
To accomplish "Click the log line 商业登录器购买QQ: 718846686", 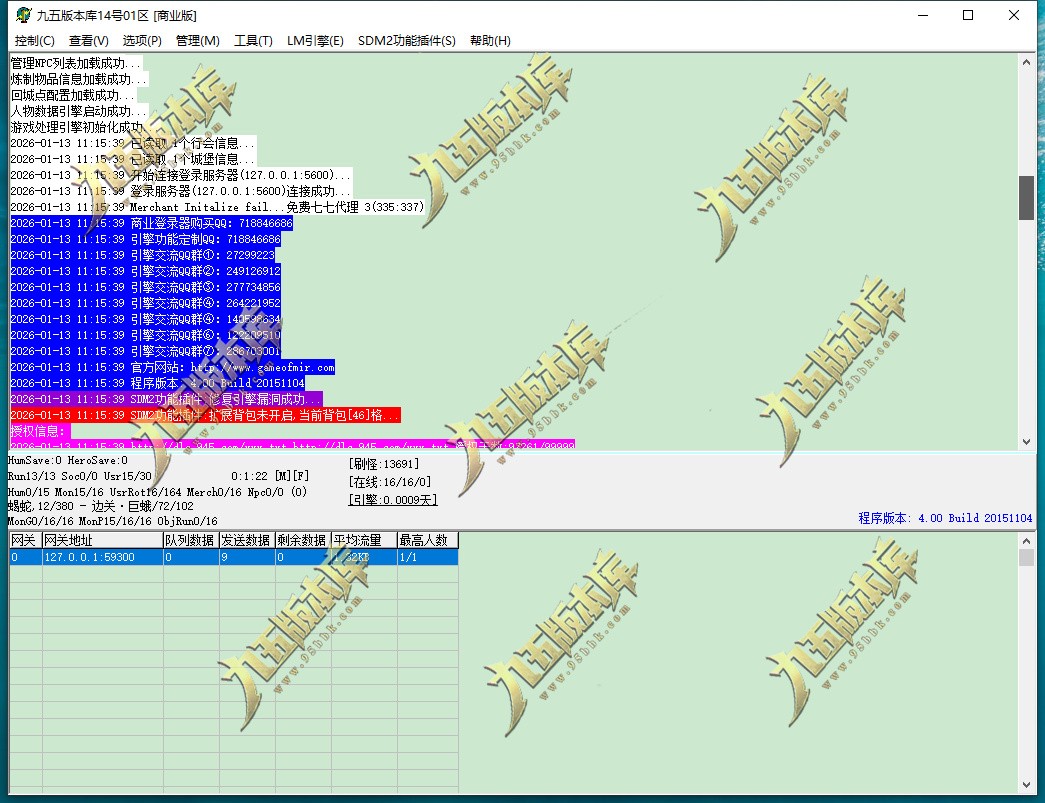I will pos(151,223).
